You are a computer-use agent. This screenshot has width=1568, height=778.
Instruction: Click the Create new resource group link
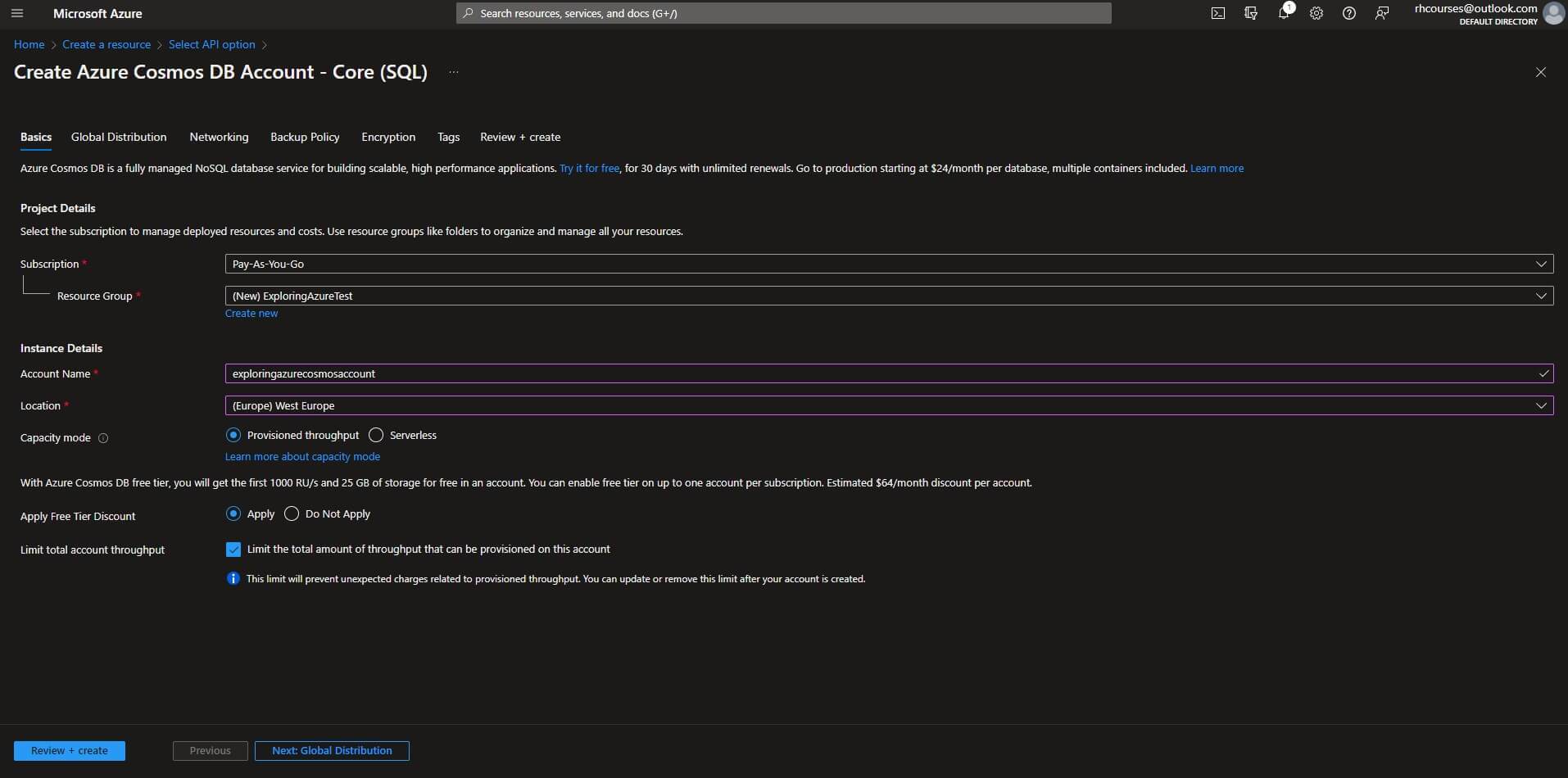coord(252,314)
